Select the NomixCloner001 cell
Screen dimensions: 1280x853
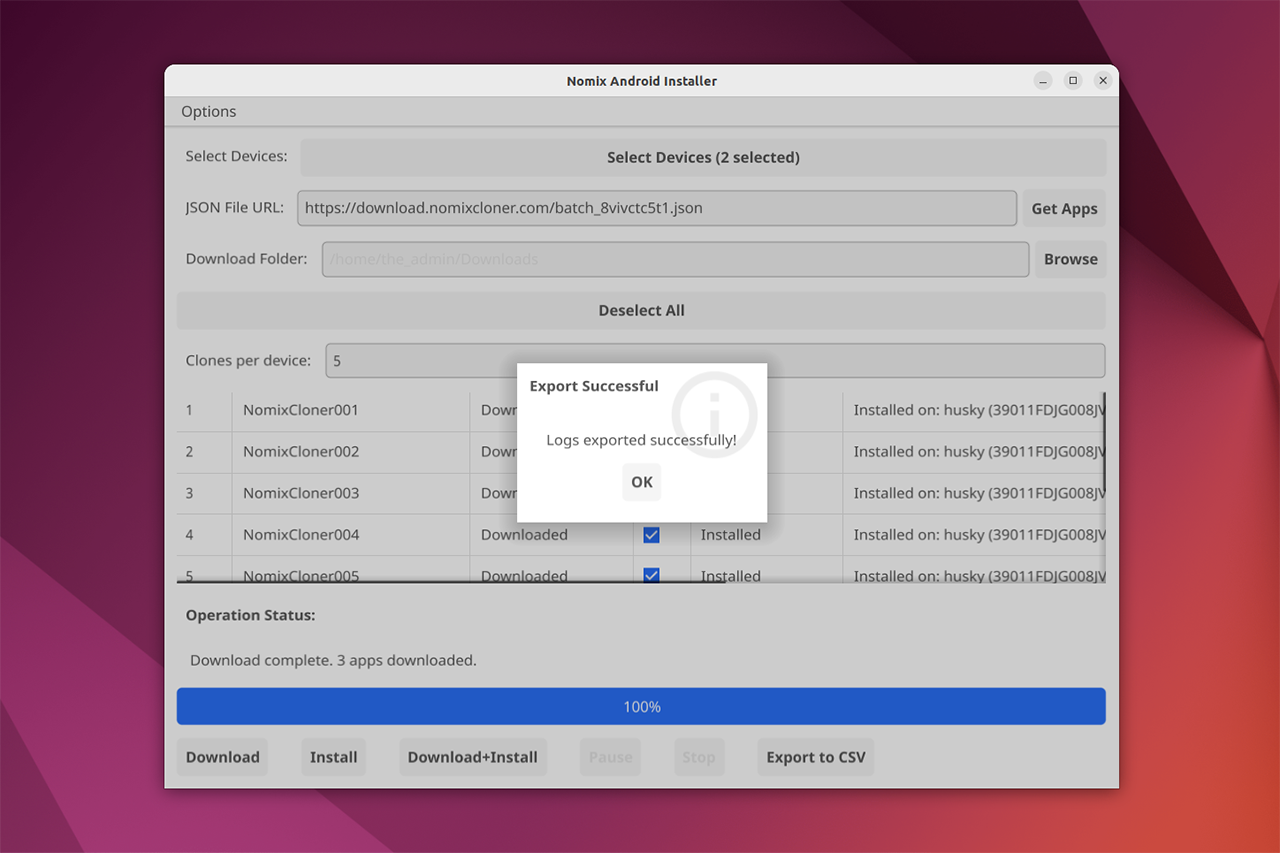point(351,410)
